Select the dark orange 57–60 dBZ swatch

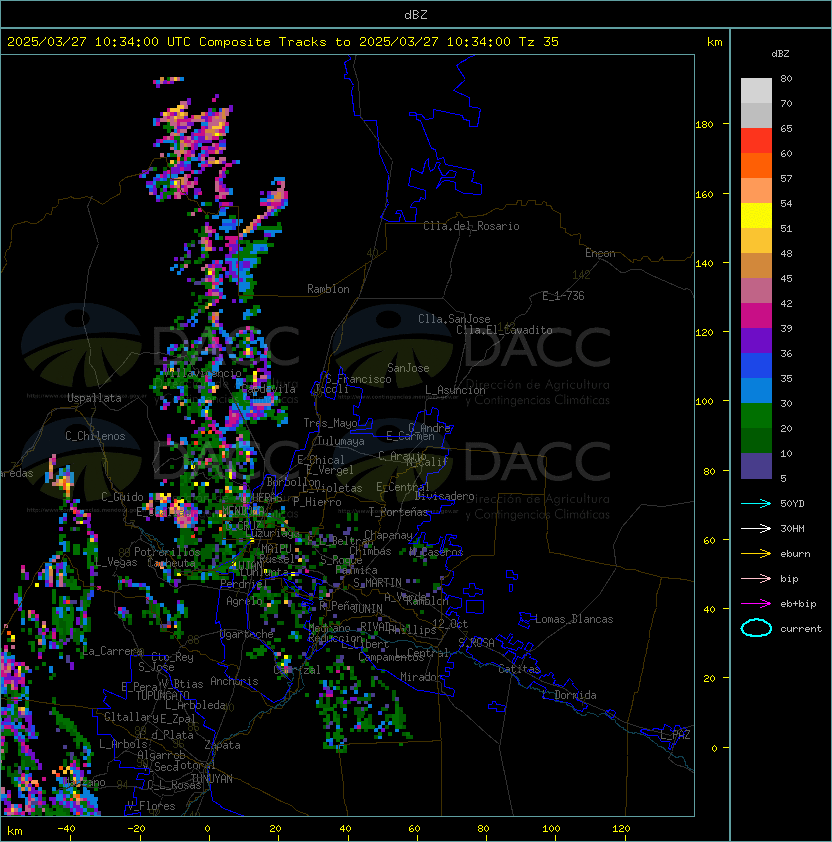point(756,165)
